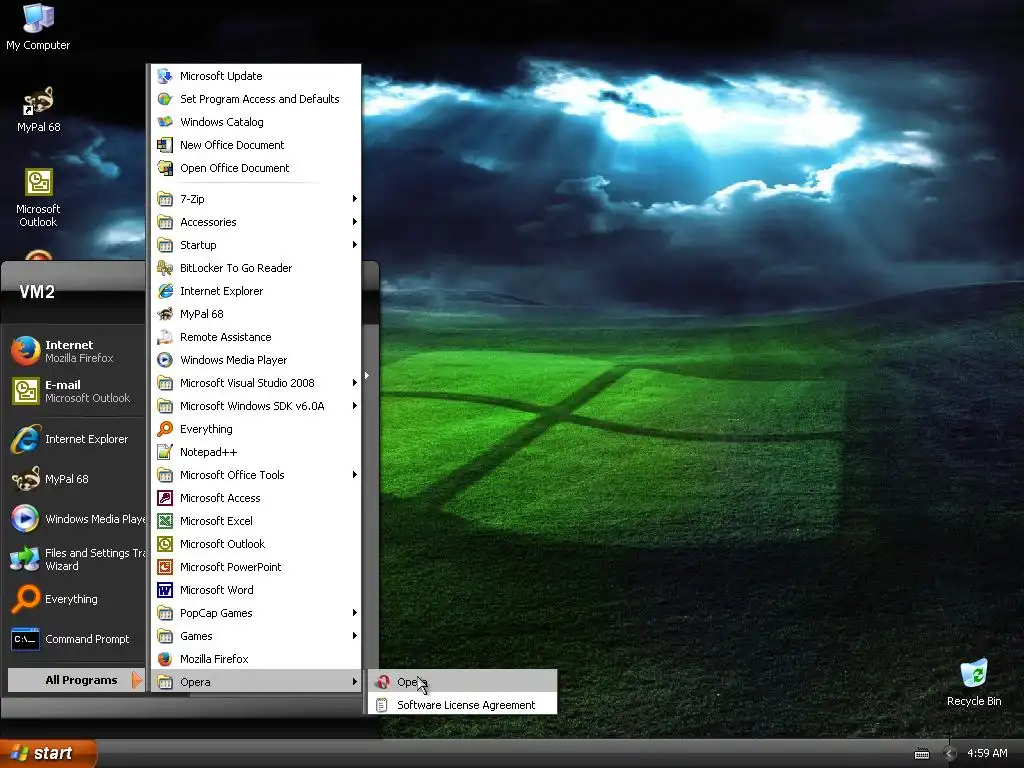Viewport: 1024px width, 768px height.
Task: Expand Microsoft Windows SDK v6.0A submenu arrow
Action: (x=355, y=406)
